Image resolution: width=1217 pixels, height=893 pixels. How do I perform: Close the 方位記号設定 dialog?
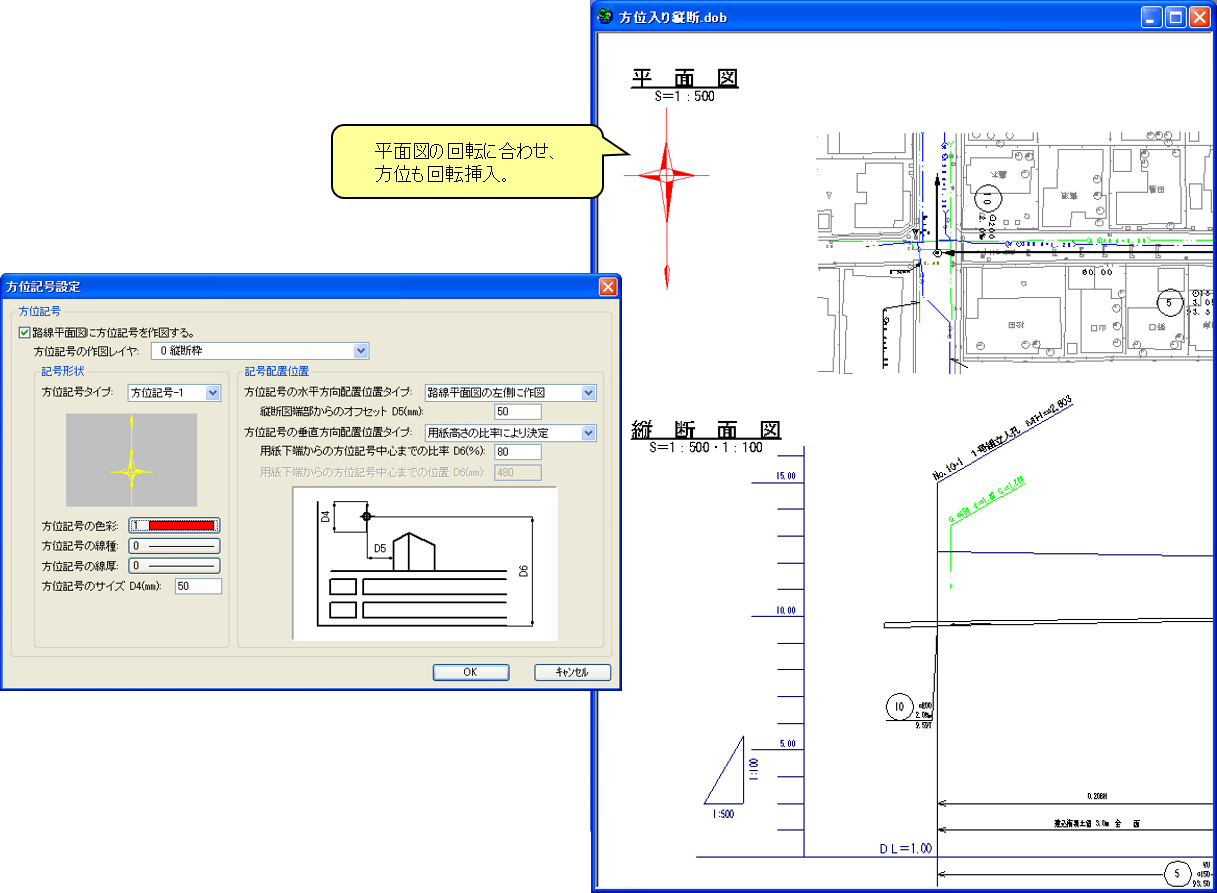tap(607, 287)
